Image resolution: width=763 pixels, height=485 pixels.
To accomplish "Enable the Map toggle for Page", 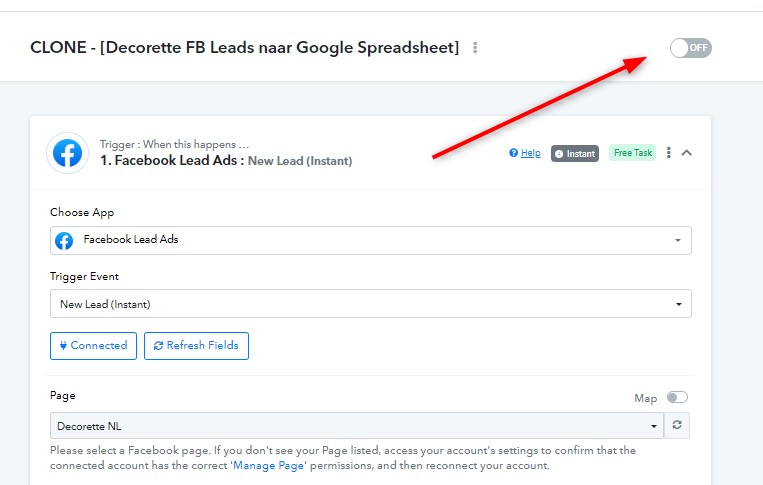I will pos(677,397).
